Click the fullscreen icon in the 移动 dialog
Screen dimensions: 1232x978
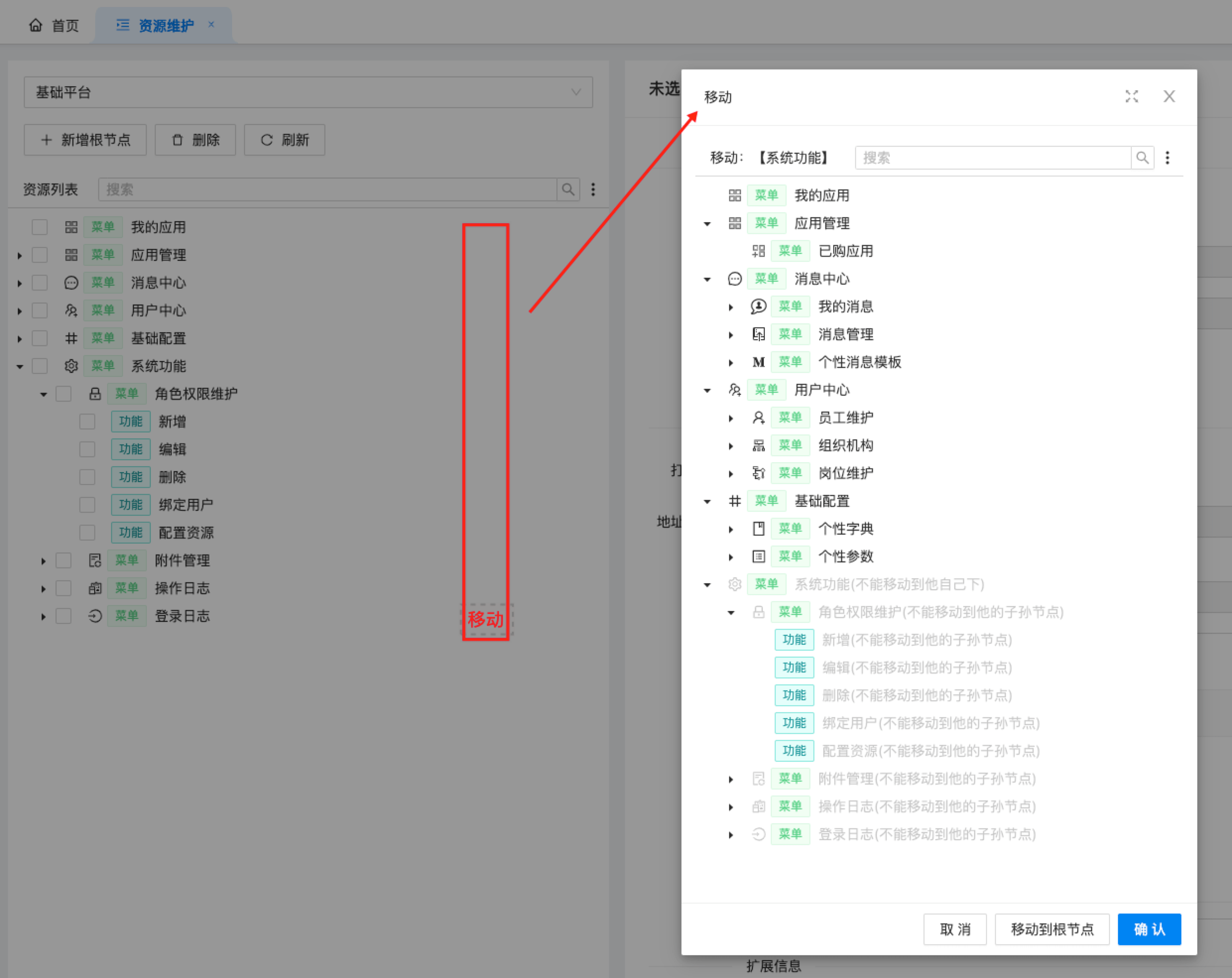pos(1131,97)
